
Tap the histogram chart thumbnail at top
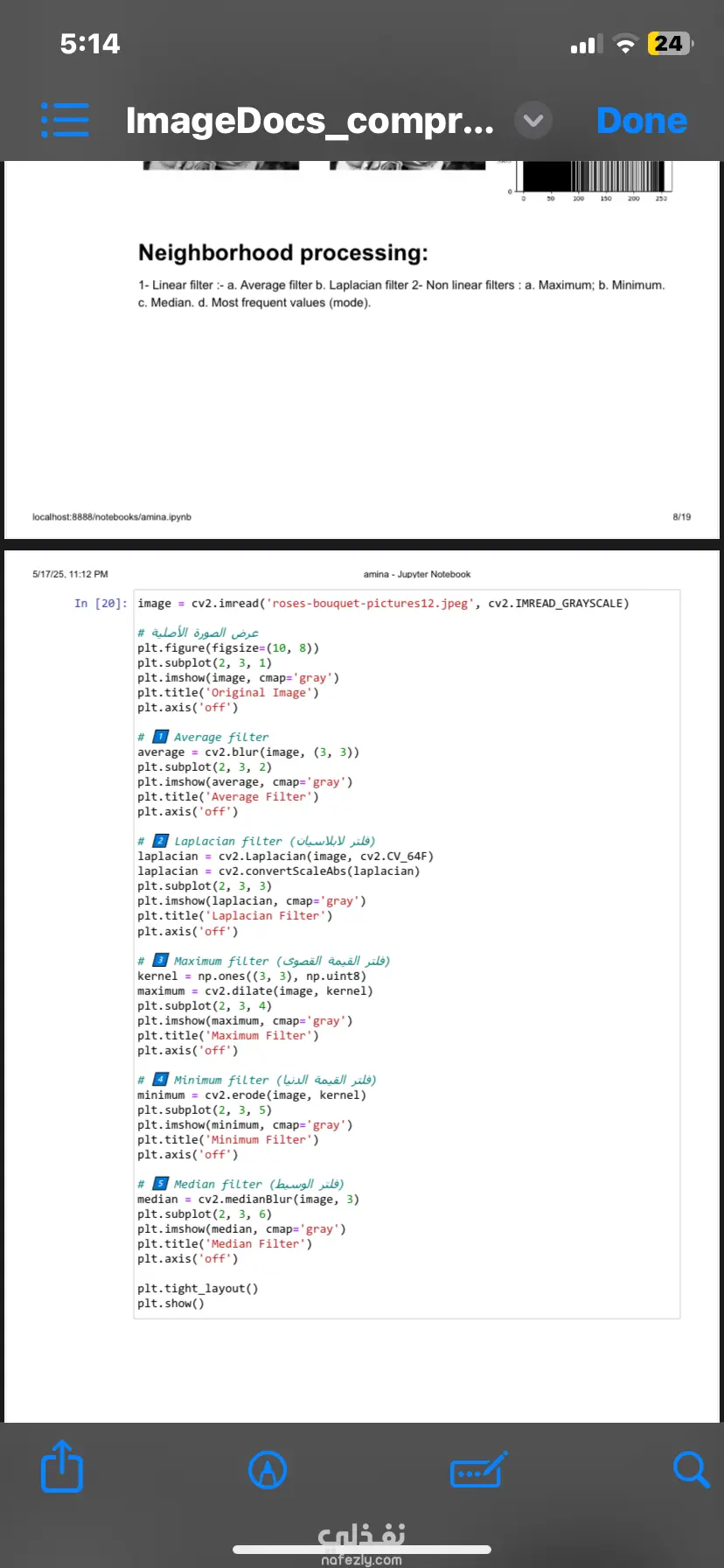point(590,179)
